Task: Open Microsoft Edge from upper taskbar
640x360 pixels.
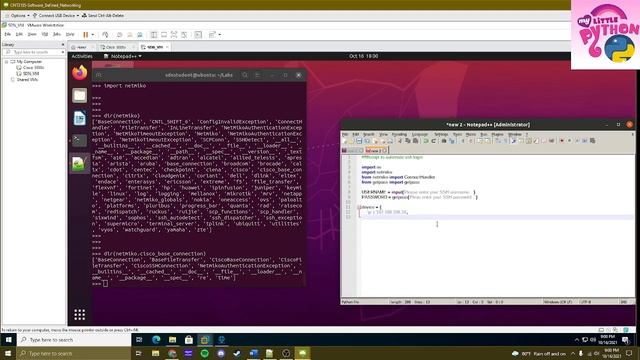Action: click(156, 340)
